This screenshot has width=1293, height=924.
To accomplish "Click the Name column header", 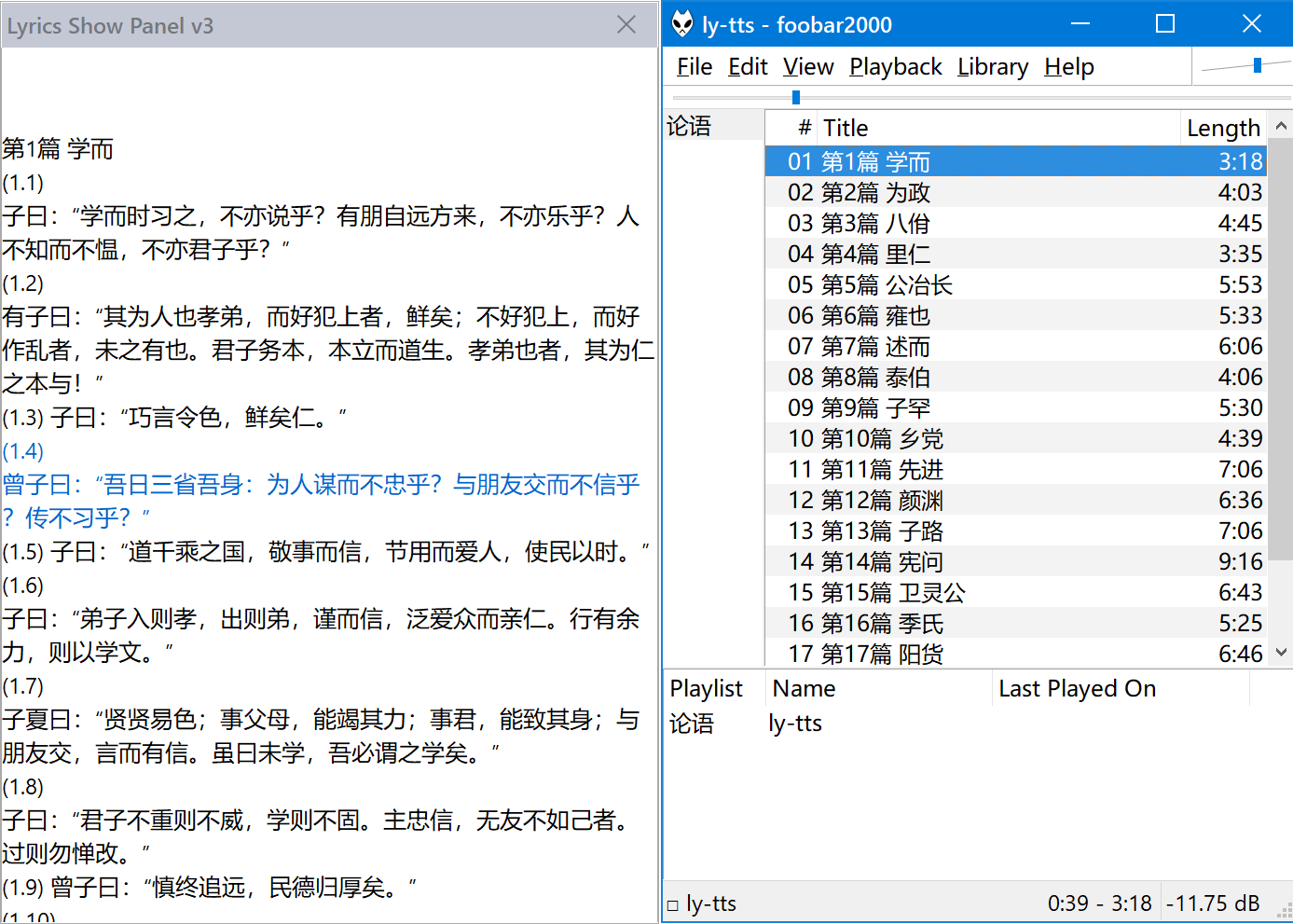I will click(878, 688).
